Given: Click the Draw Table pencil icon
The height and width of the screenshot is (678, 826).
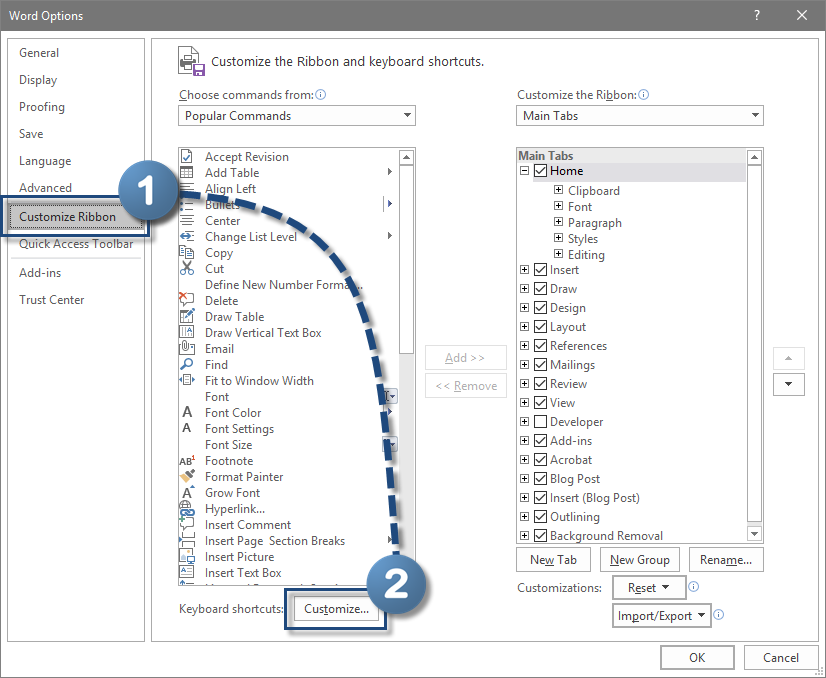Looking at the screenshot, I should 186,317.
